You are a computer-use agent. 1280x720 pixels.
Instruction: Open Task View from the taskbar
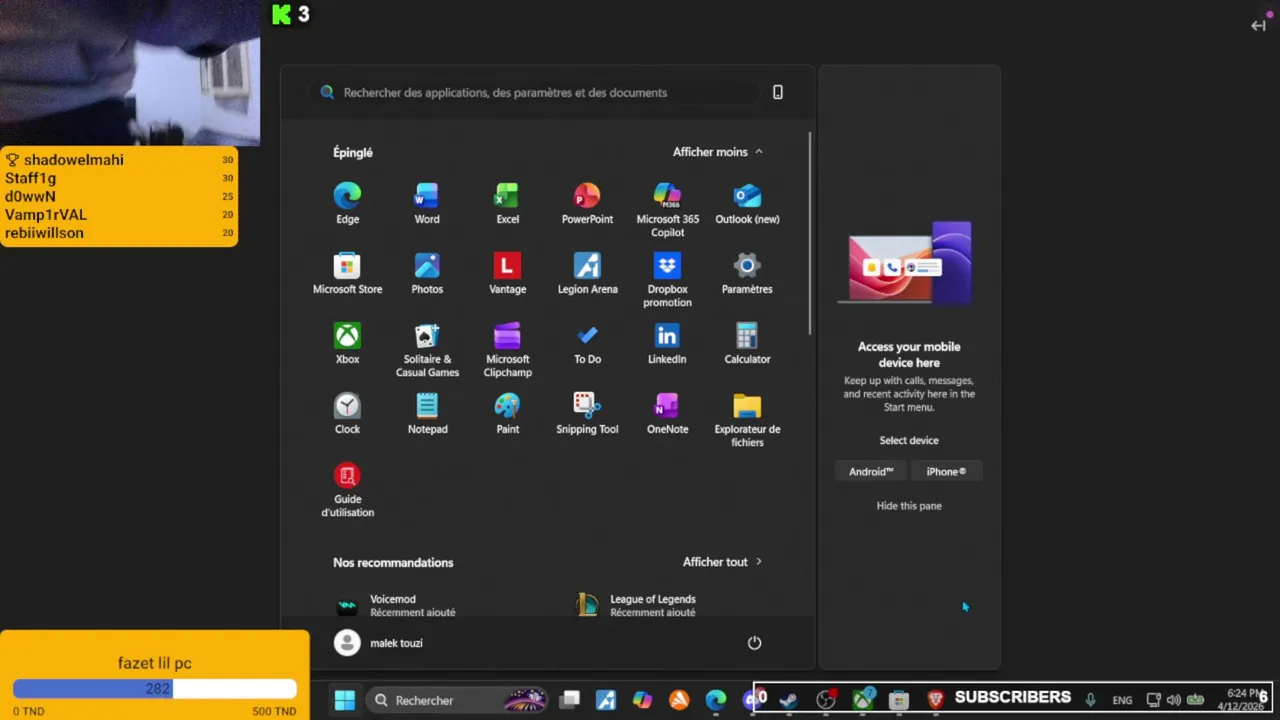570,700
